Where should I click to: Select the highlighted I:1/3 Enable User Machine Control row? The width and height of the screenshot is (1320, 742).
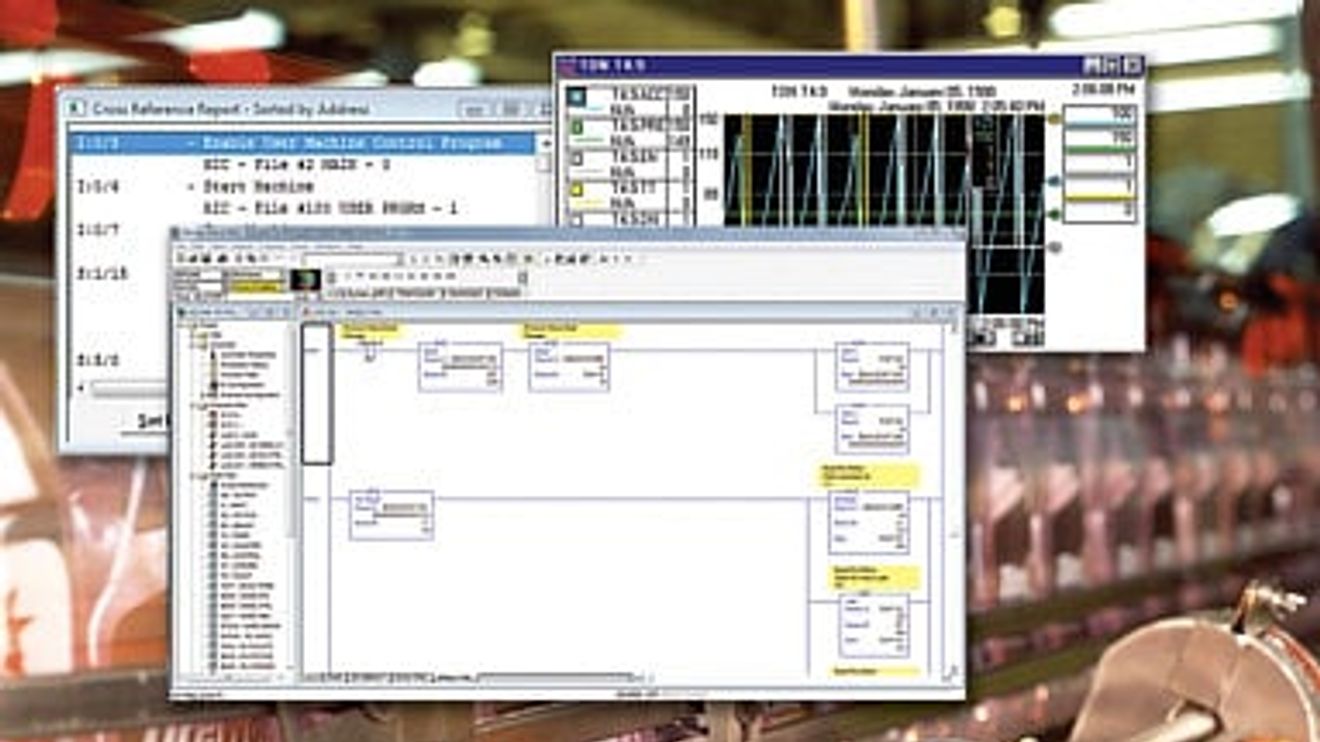coord(303,144)
